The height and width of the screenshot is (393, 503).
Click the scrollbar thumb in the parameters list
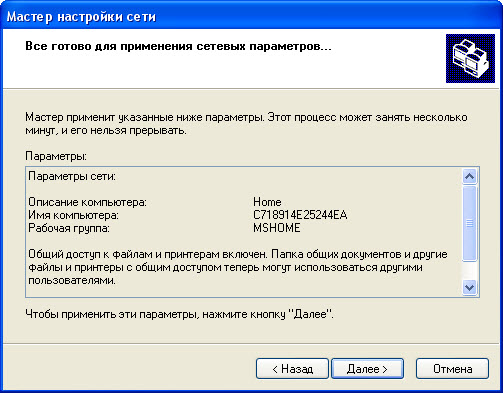pos(469,223)
